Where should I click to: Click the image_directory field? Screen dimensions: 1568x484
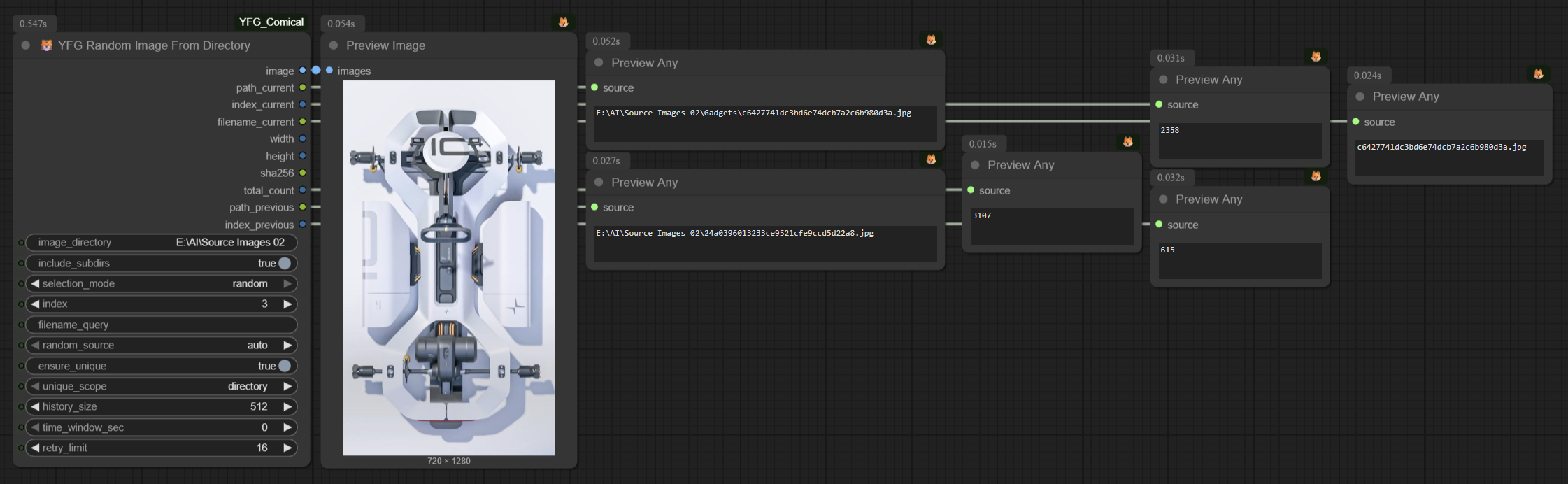point(162,243)
